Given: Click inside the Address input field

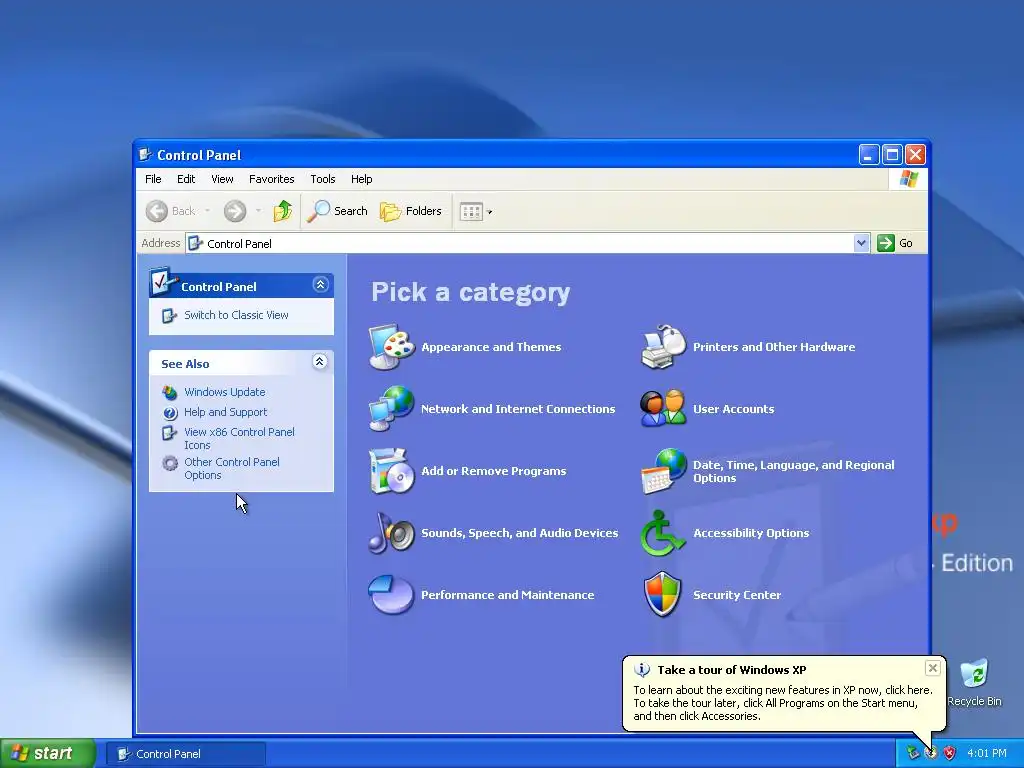Looking at the screenshot, I should pyautogui.click(x=528, y=244).
